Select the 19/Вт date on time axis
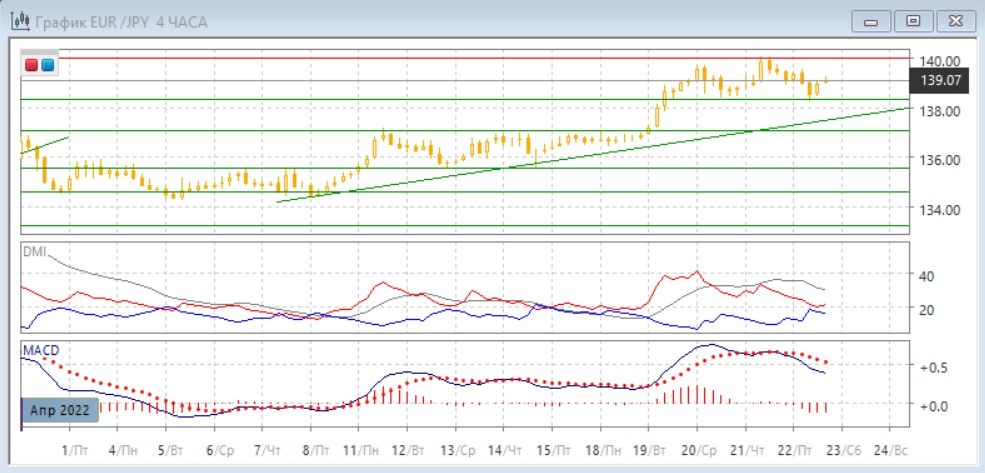 click(649, 451)
